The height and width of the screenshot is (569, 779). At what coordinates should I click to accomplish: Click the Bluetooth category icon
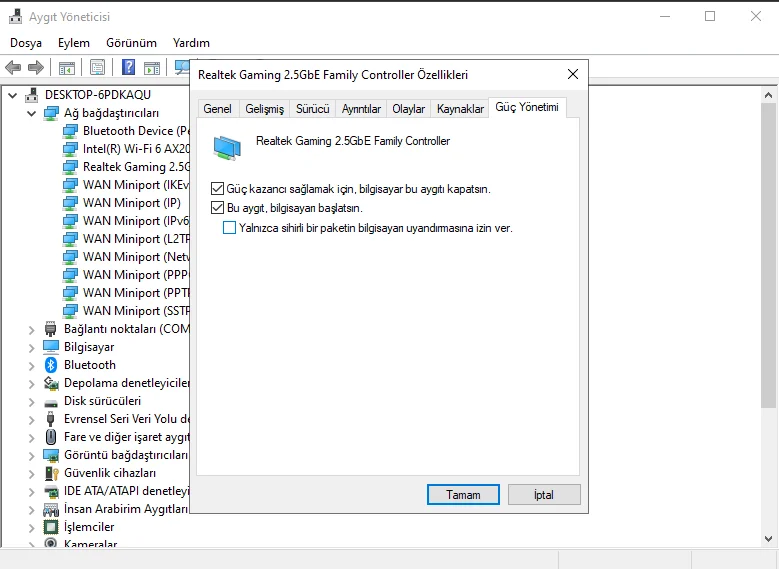pos(51,365)
